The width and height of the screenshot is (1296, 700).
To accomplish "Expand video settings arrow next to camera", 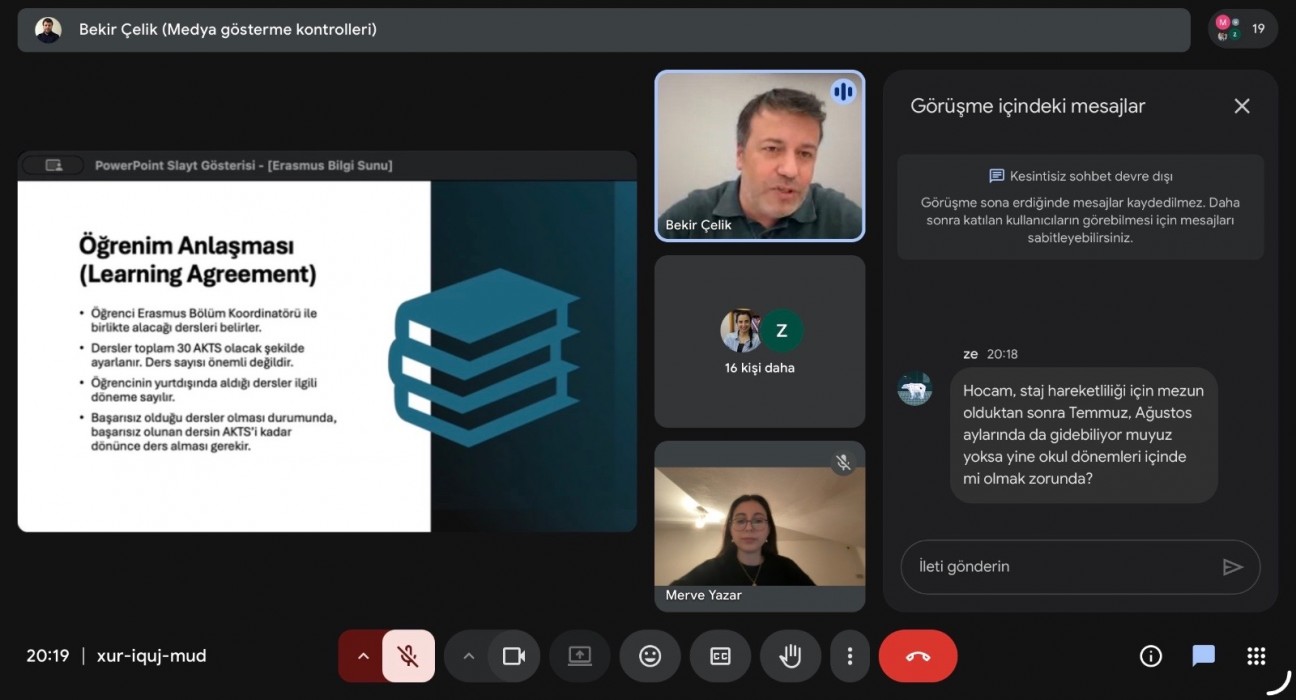I will (468, 656).
